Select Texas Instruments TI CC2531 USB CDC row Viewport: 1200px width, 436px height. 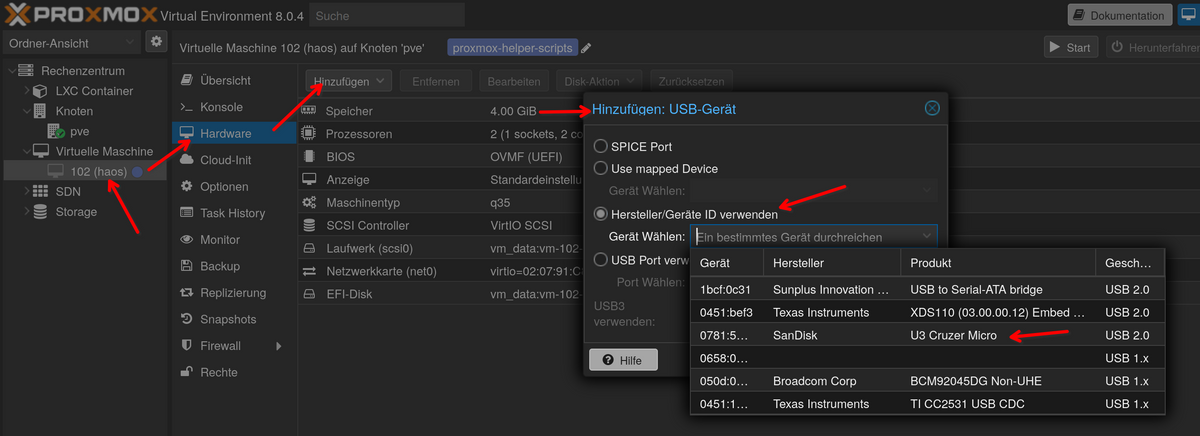927,404
